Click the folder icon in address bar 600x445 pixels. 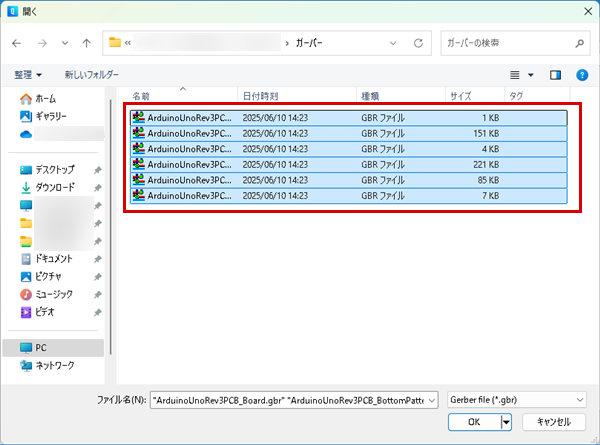pos(115,42)
